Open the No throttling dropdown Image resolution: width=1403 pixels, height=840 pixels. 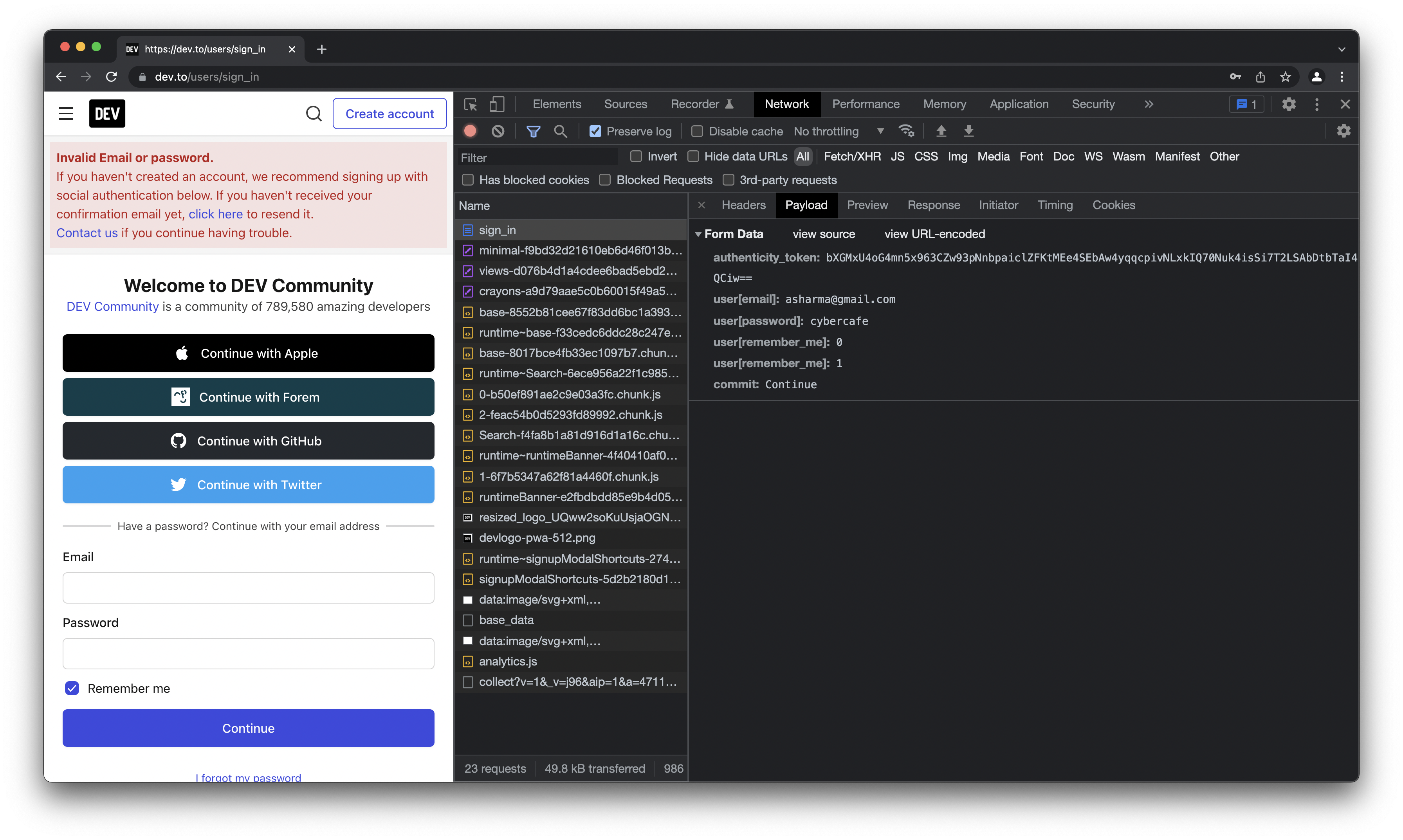click(839, 131)
